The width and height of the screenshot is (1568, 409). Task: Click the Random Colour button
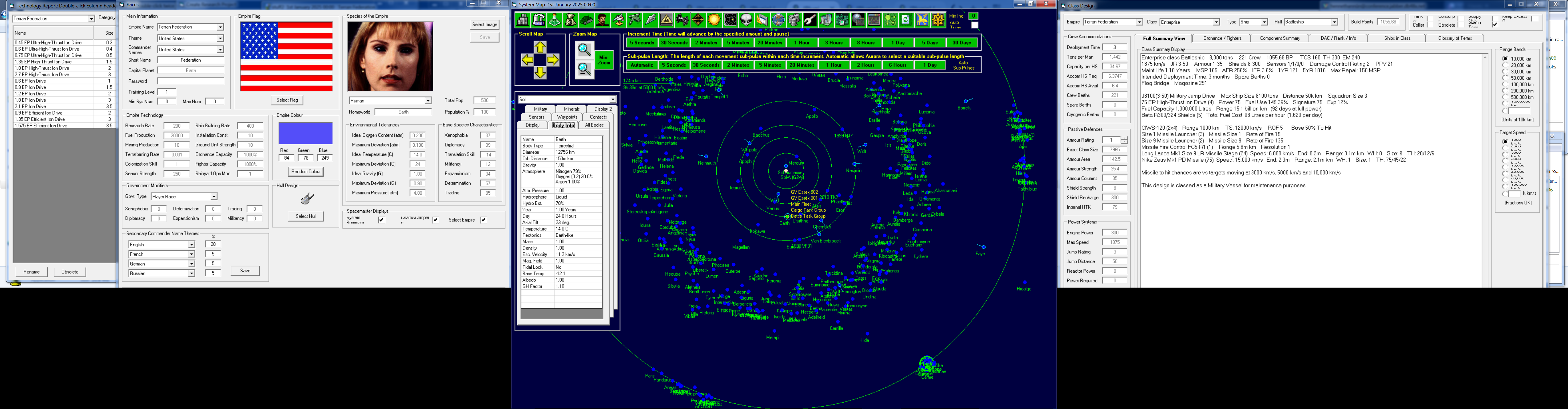305,172
